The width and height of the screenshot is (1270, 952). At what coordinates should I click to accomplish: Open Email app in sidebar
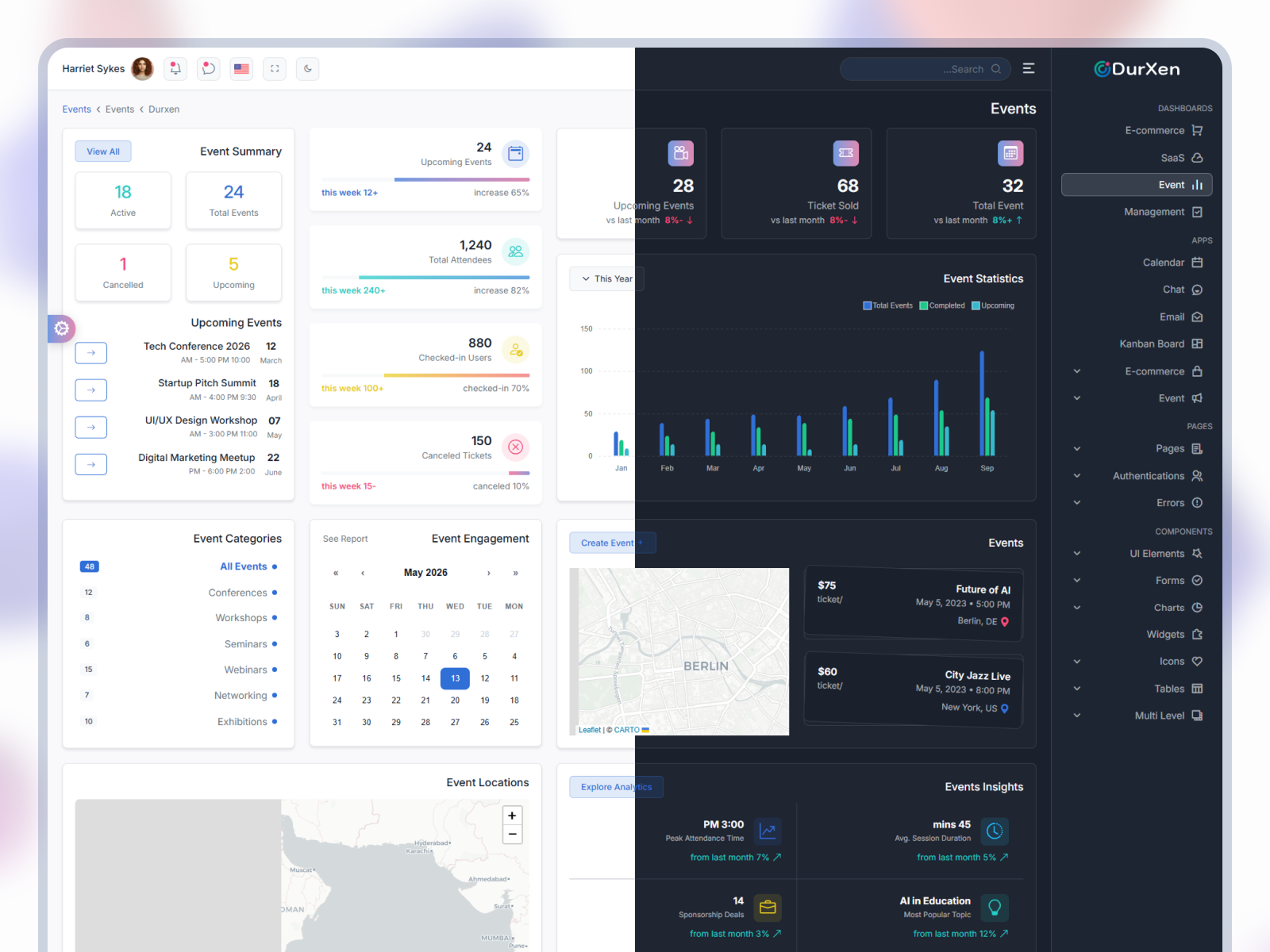pyautogui.click(x=1137, y=317)
